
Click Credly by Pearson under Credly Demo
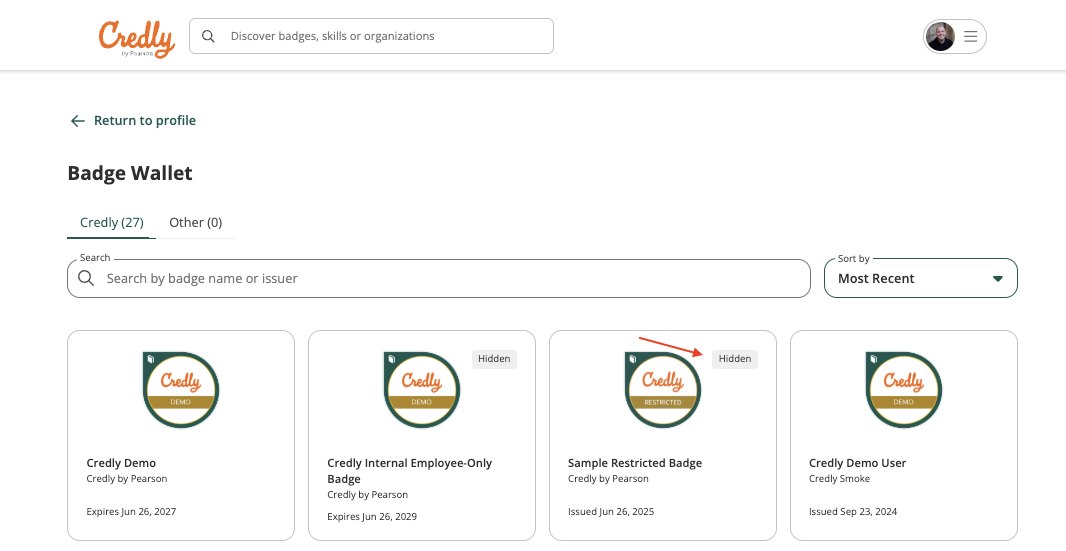click(x=127, y=479)
